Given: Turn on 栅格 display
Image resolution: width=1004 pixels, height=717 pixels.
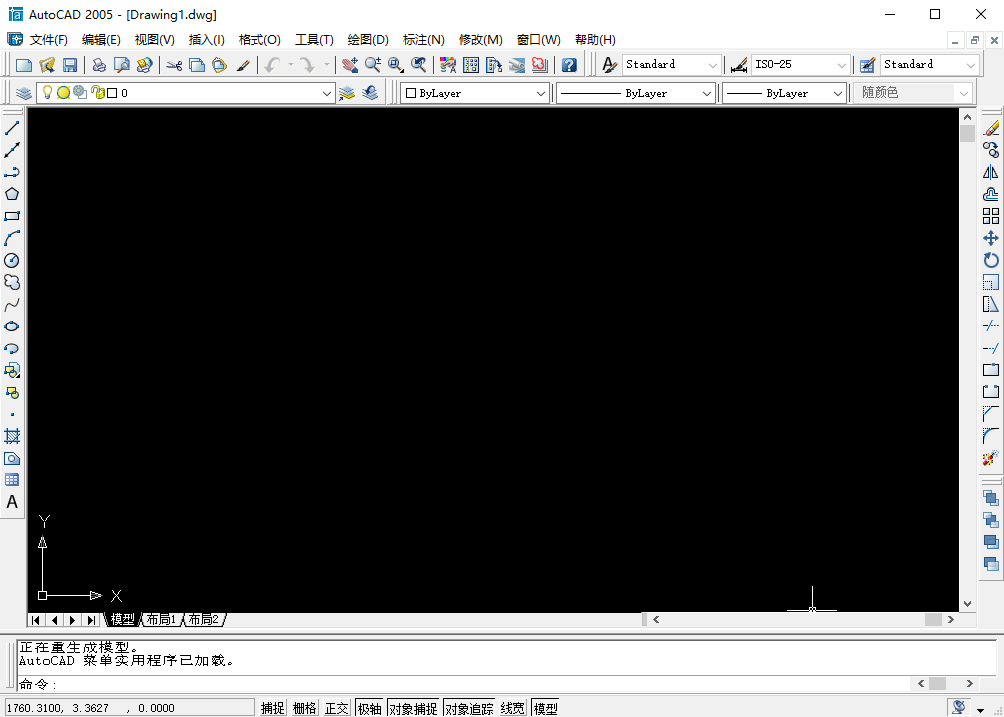Looking at the screenshot, I should (303, 707).
